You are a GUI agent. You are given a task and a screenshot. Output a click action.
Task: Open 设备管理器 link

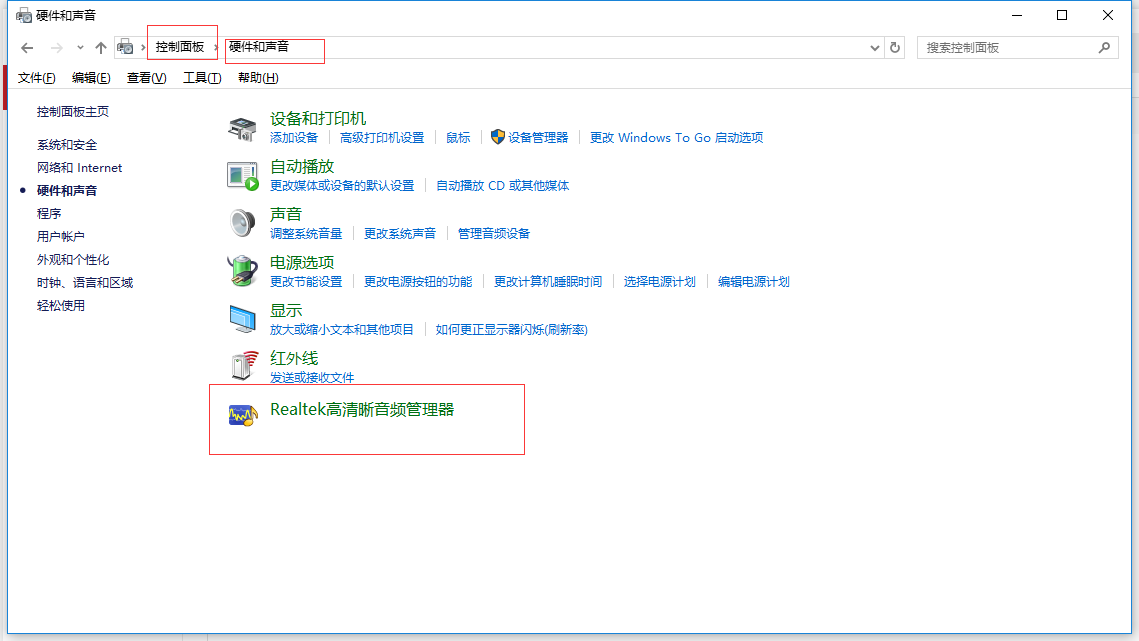[x=538, y=137]
